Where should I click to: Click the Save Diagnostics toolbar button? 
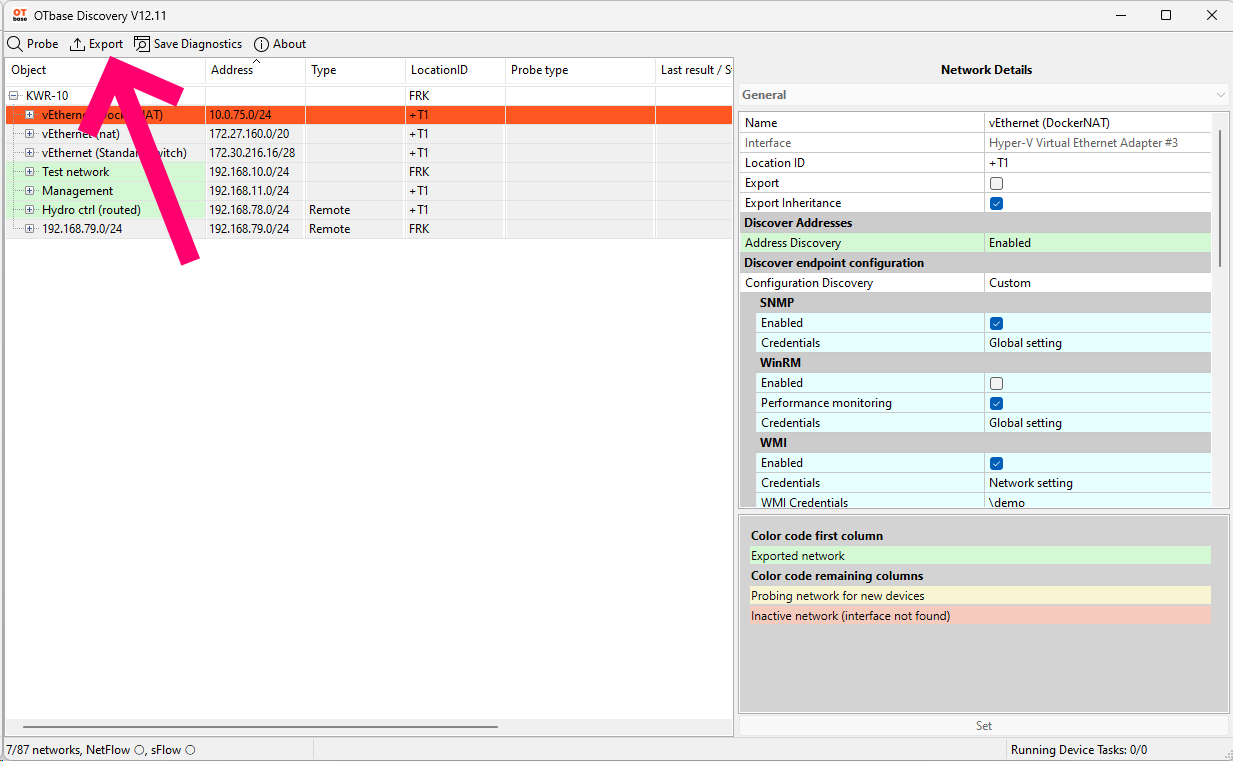tap(188, 44)
